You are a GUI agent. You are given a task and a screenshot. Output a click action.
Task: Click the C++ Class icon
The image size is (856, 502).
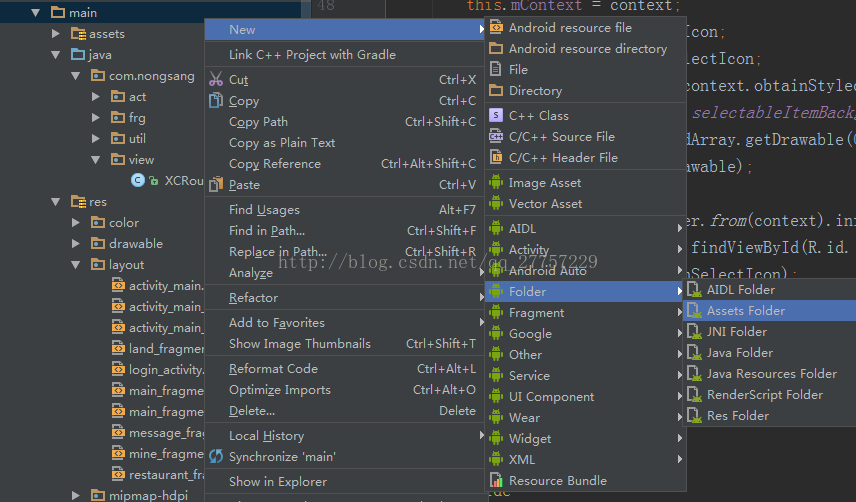click(496, 115)
